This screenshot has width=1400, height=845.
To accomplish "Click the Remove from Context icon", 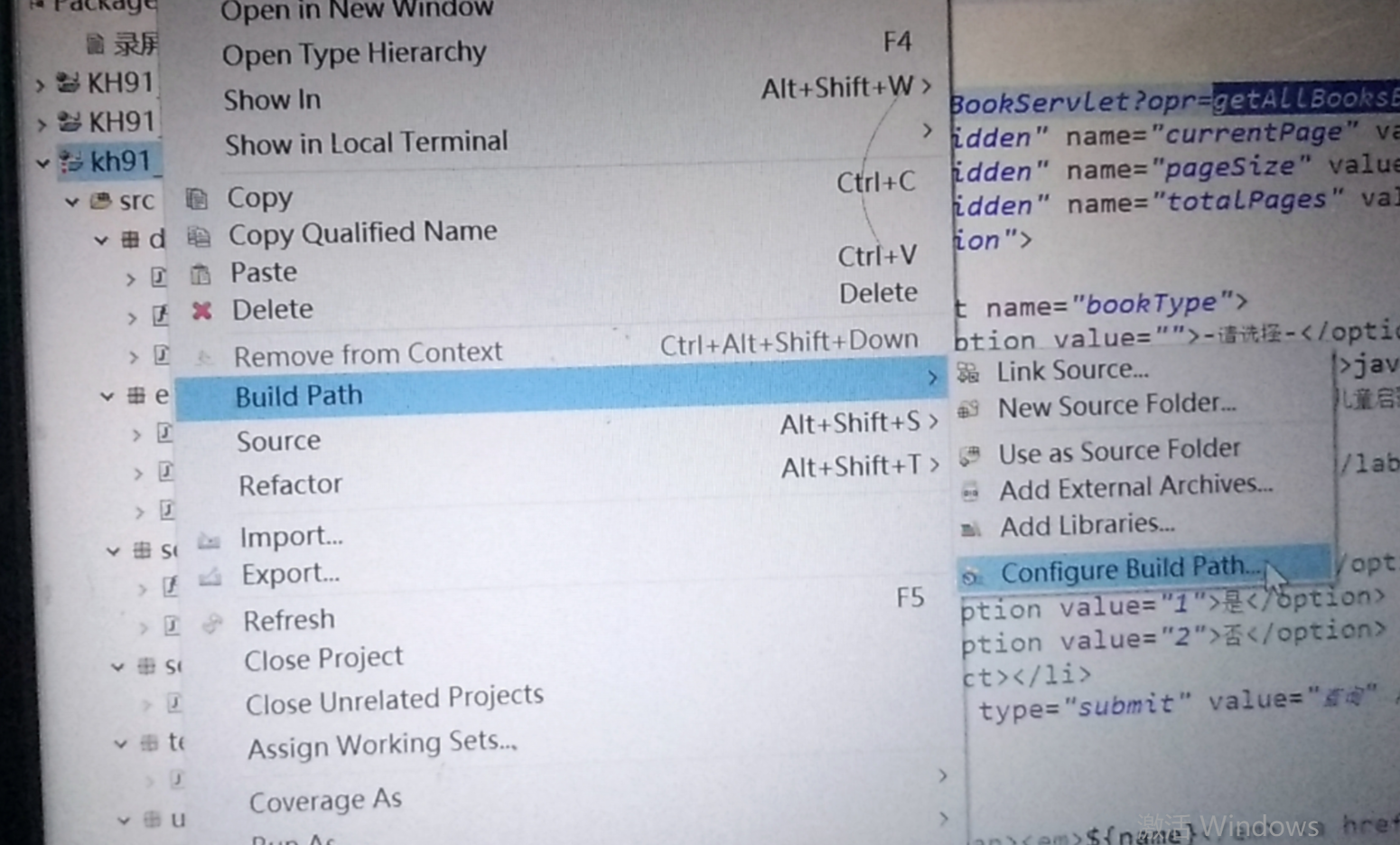I will point(204,358).
